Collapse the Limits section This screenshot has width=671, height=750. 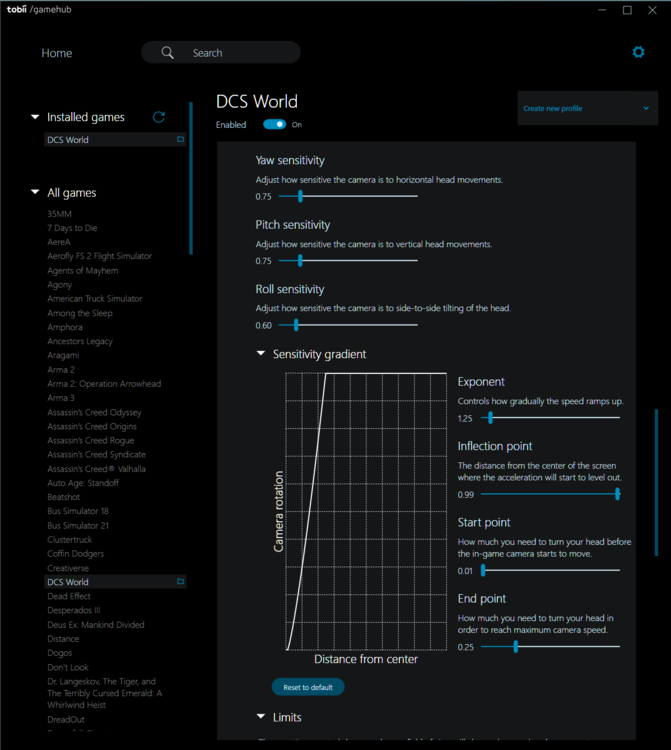(x=261, y=717)
